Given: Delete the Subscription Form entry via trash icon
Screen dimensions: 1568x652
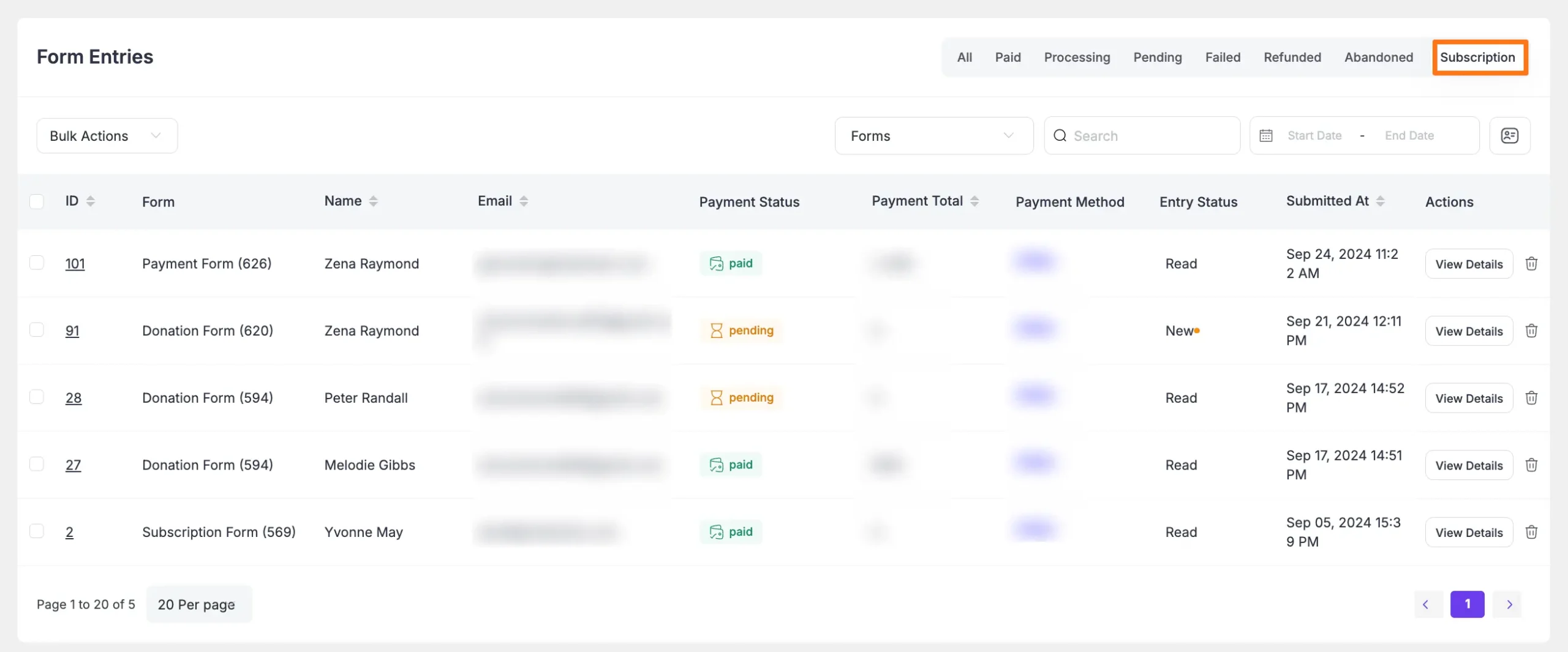Looking at the screenshot, I should tap(1532, 532).
